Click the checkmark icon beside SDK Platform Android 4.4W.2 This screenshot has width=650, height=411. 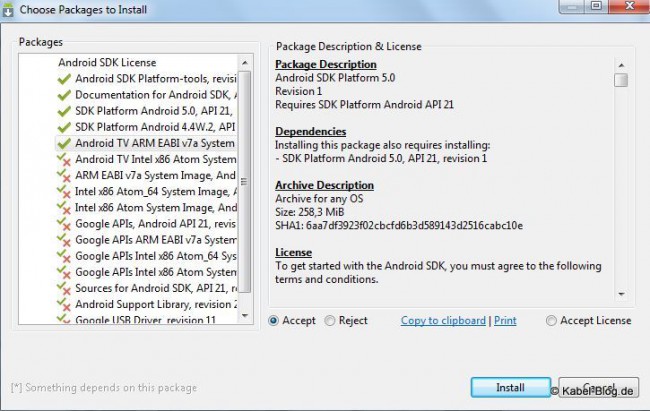pyautogui.click(x=64, y=127)
